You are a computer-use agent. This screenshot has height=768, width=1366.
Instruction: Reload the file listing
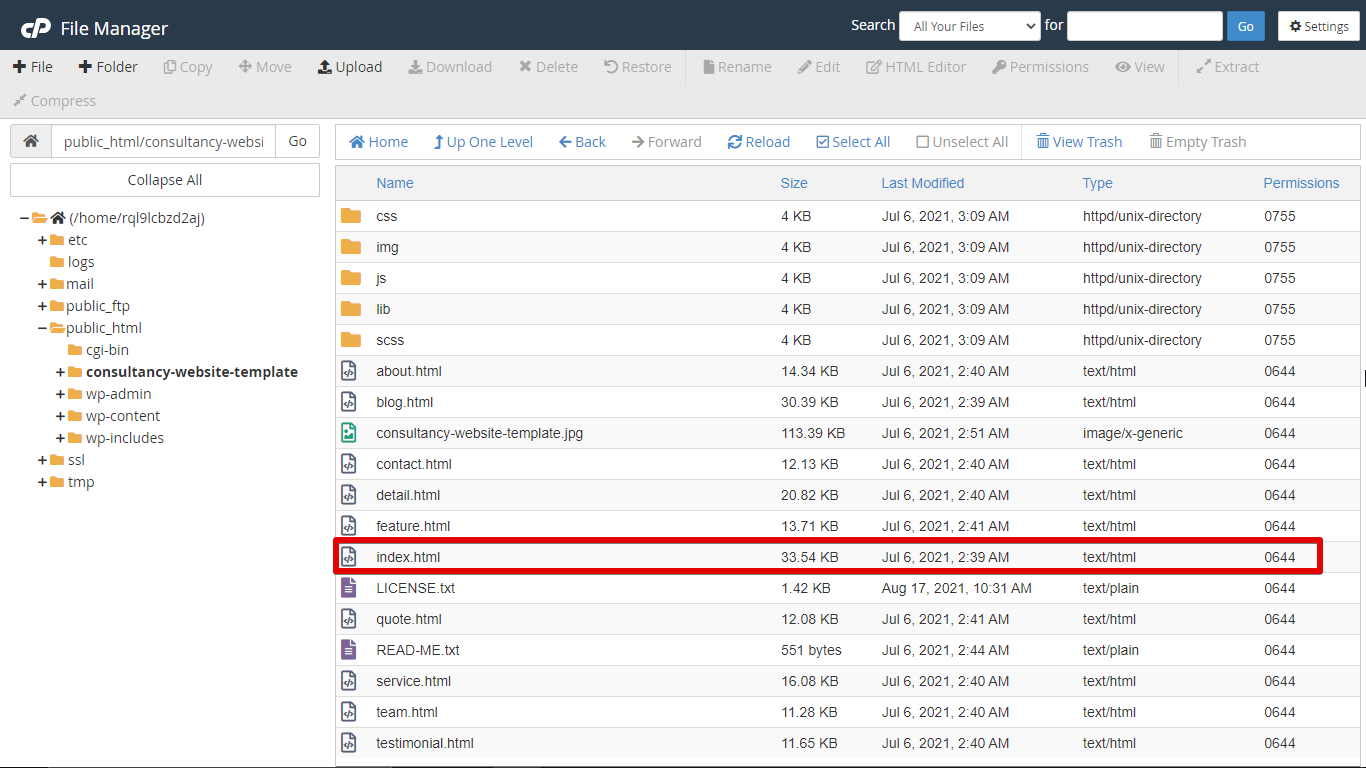click(758, 142)
